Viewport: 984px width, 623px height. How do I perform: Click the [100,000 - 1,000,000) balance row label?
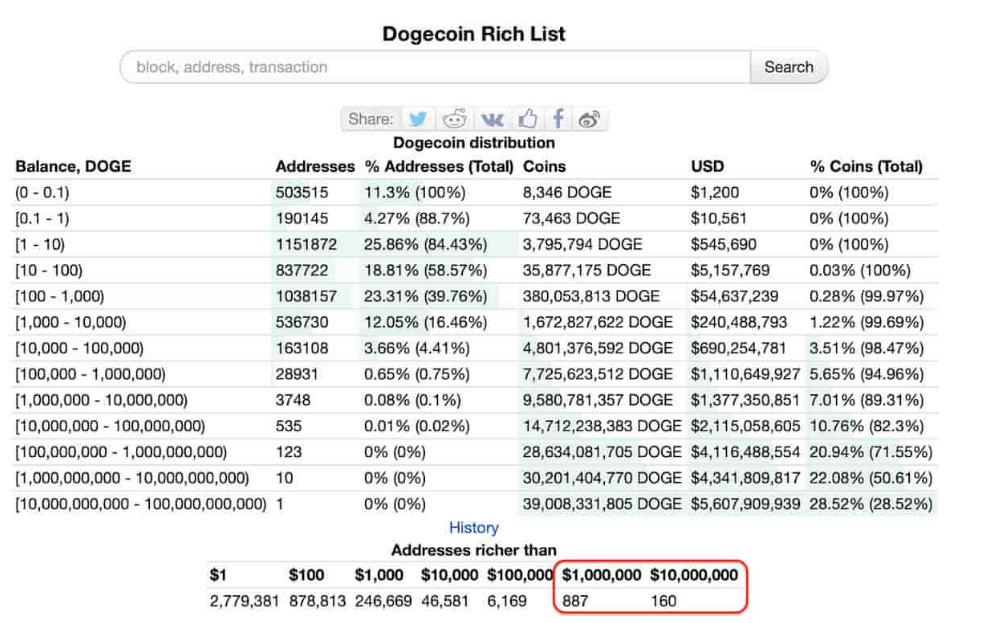click(90, 375)
